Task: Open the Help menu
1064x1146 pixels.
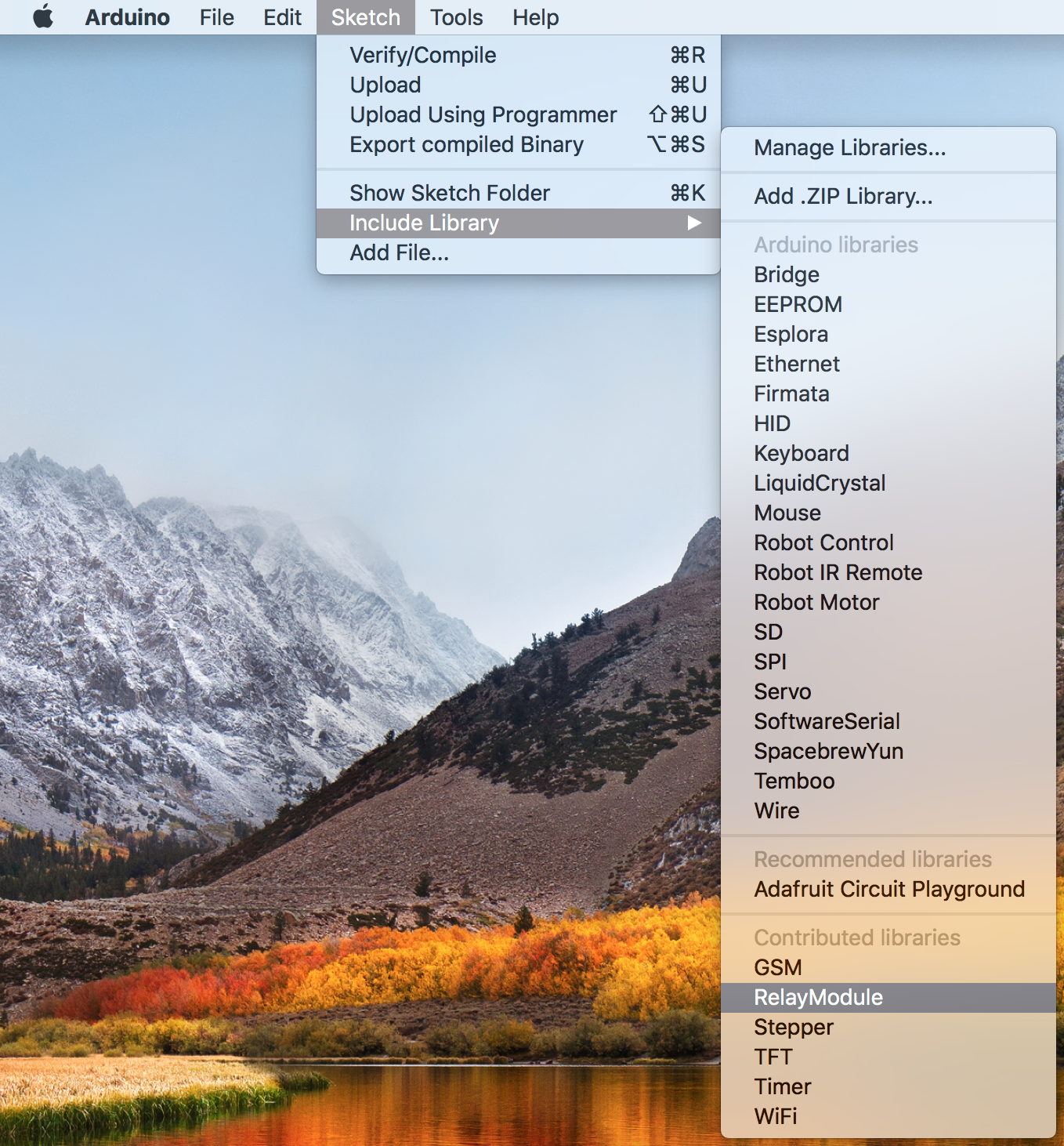Action: 535,16
